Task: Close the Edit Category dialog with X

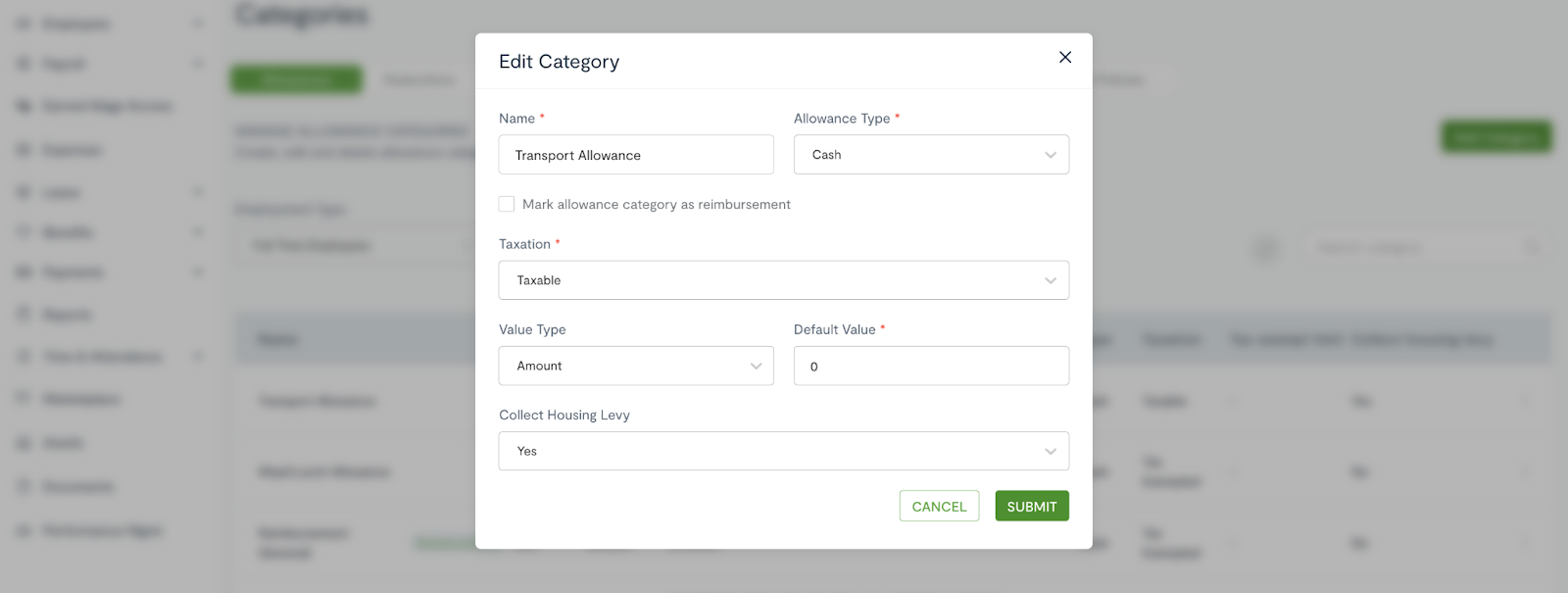Action: pyautogui.click(x=1065, y=57)
